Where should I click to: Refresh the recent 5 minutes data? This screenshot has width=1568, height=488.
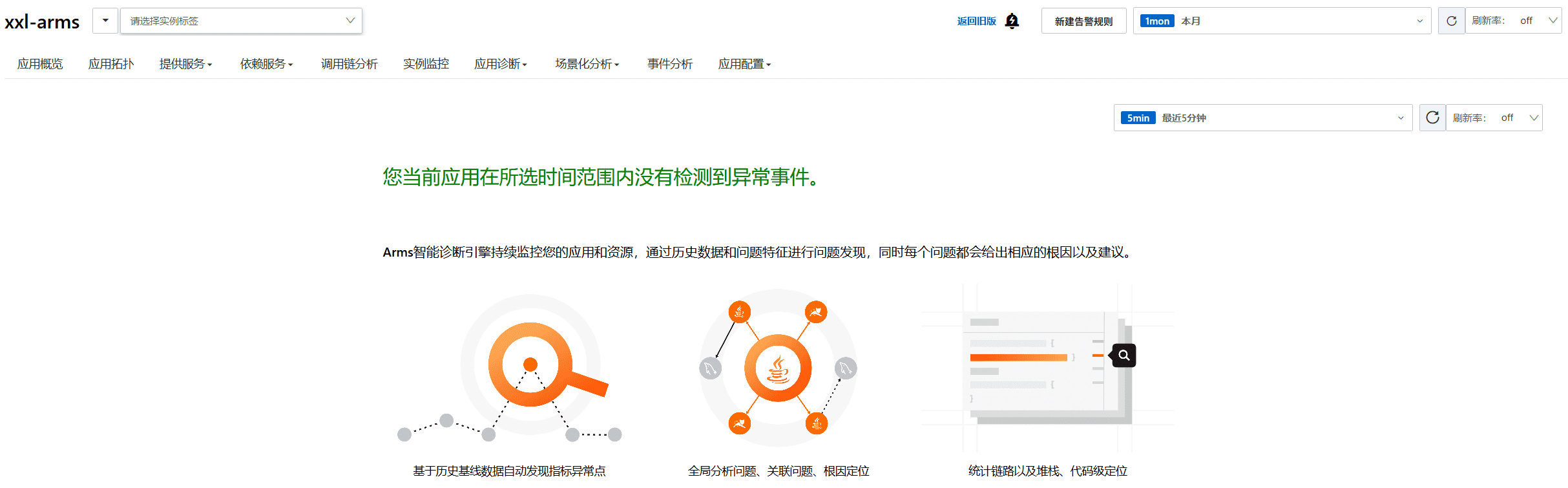pyautogui.click(x=1432, y=118)
